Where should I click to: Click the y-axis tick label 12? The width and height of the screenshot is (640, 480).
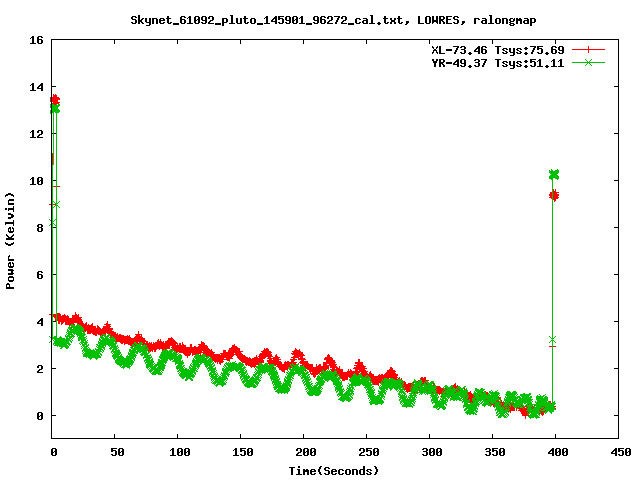(x=36, y=134)
